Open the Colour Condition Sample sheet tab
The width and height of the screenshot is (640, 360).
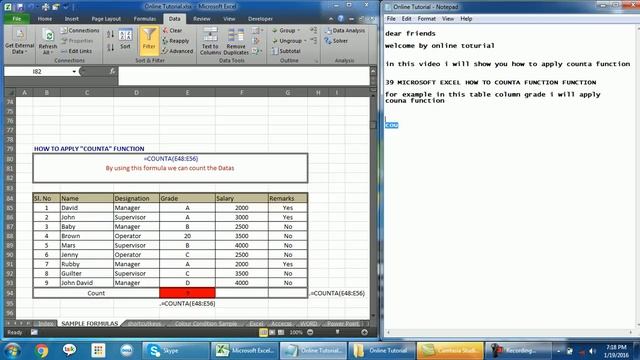[x=206, y=324]
